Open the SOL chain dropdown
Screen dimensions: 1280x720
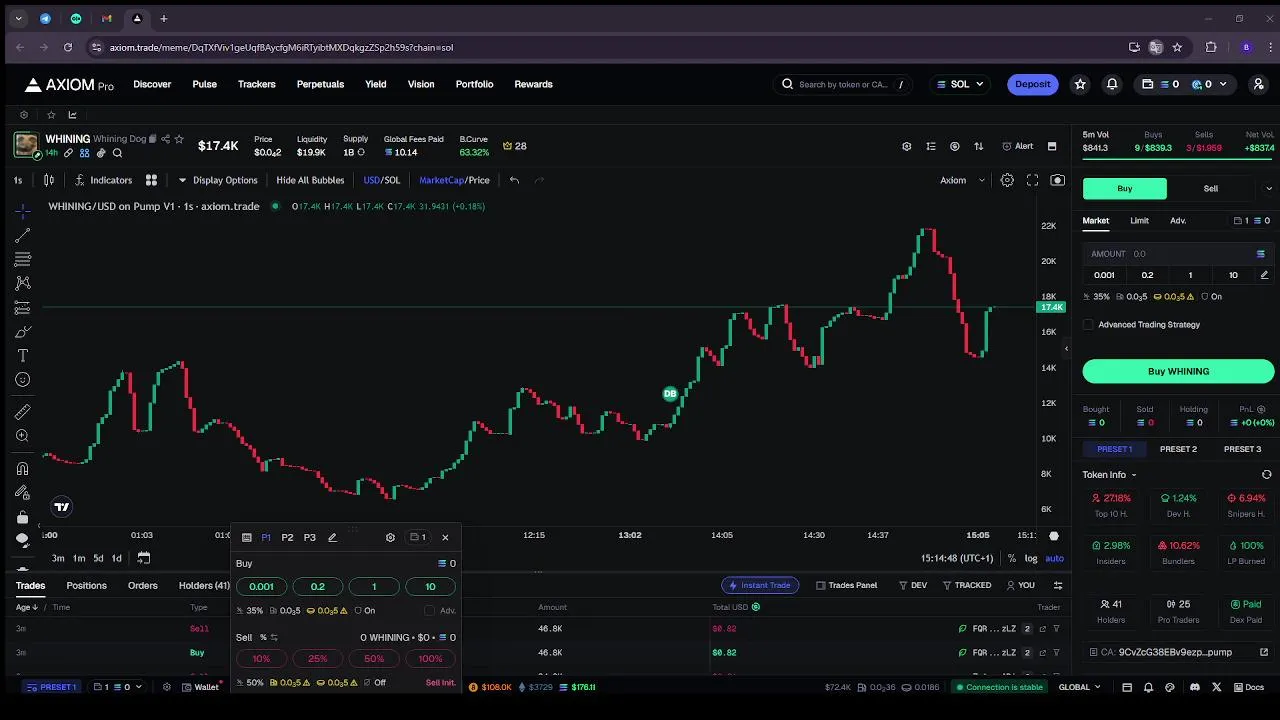(x=961, y=84)
